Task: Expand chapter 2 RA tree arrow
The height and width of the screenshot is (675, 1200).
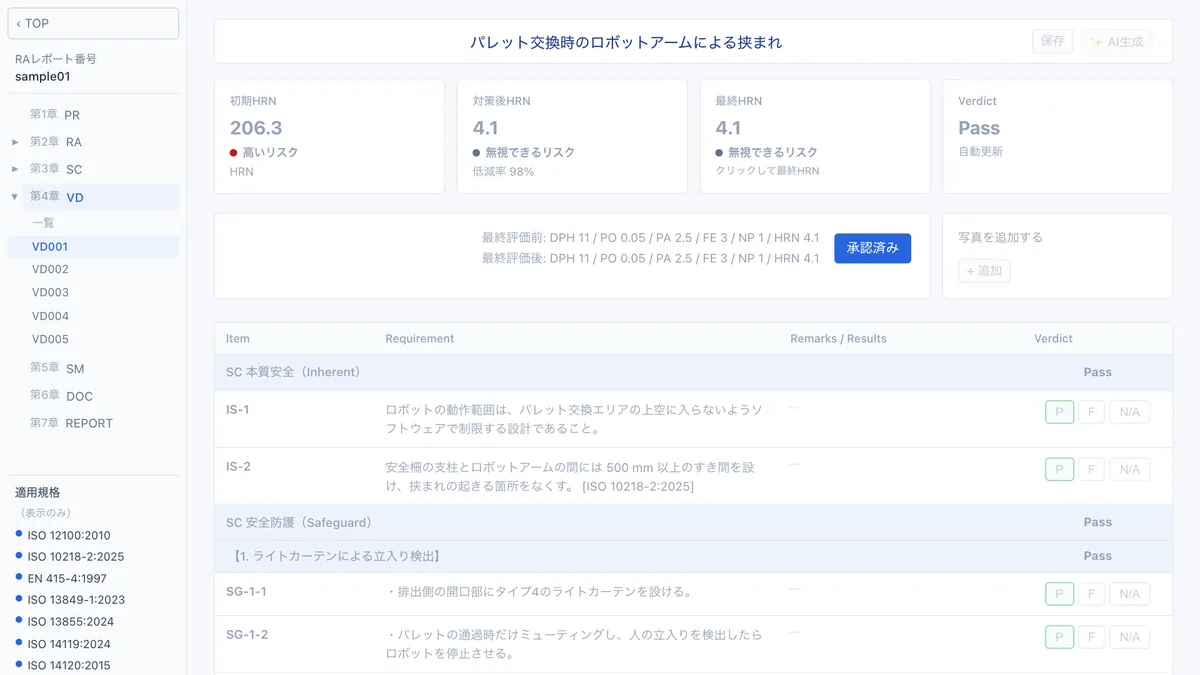Action: pos(15,142)
